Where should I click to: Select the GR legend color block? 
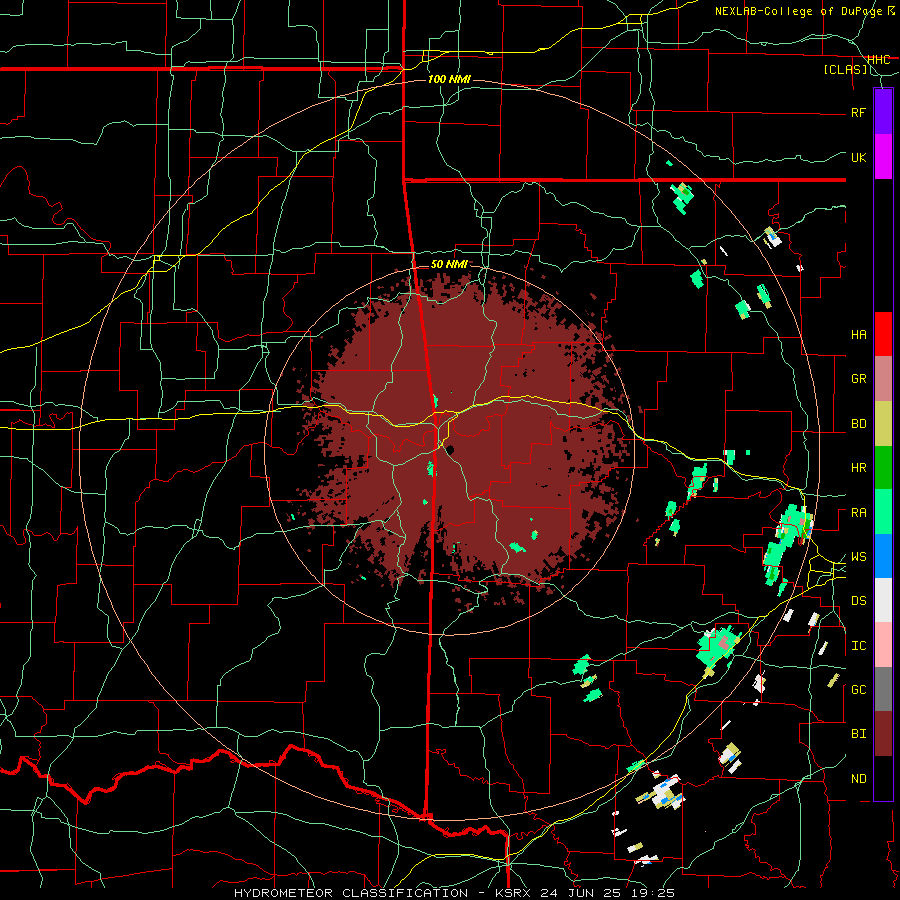883,379
